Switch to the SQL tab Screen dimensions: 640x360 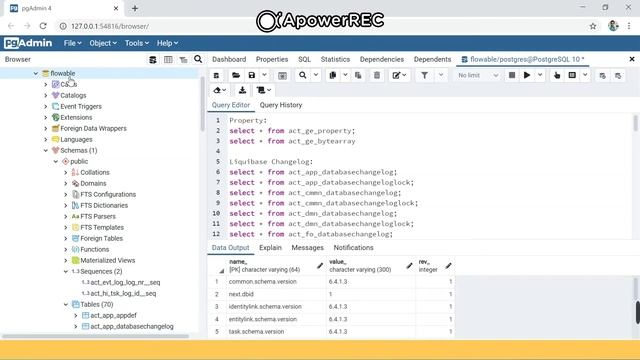pyautogui.click(x=304, y=59)
